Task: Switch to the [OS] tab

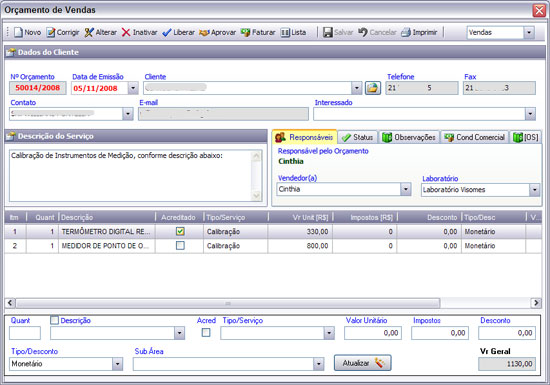Action: pyautogui.click(x=525, y=137)
